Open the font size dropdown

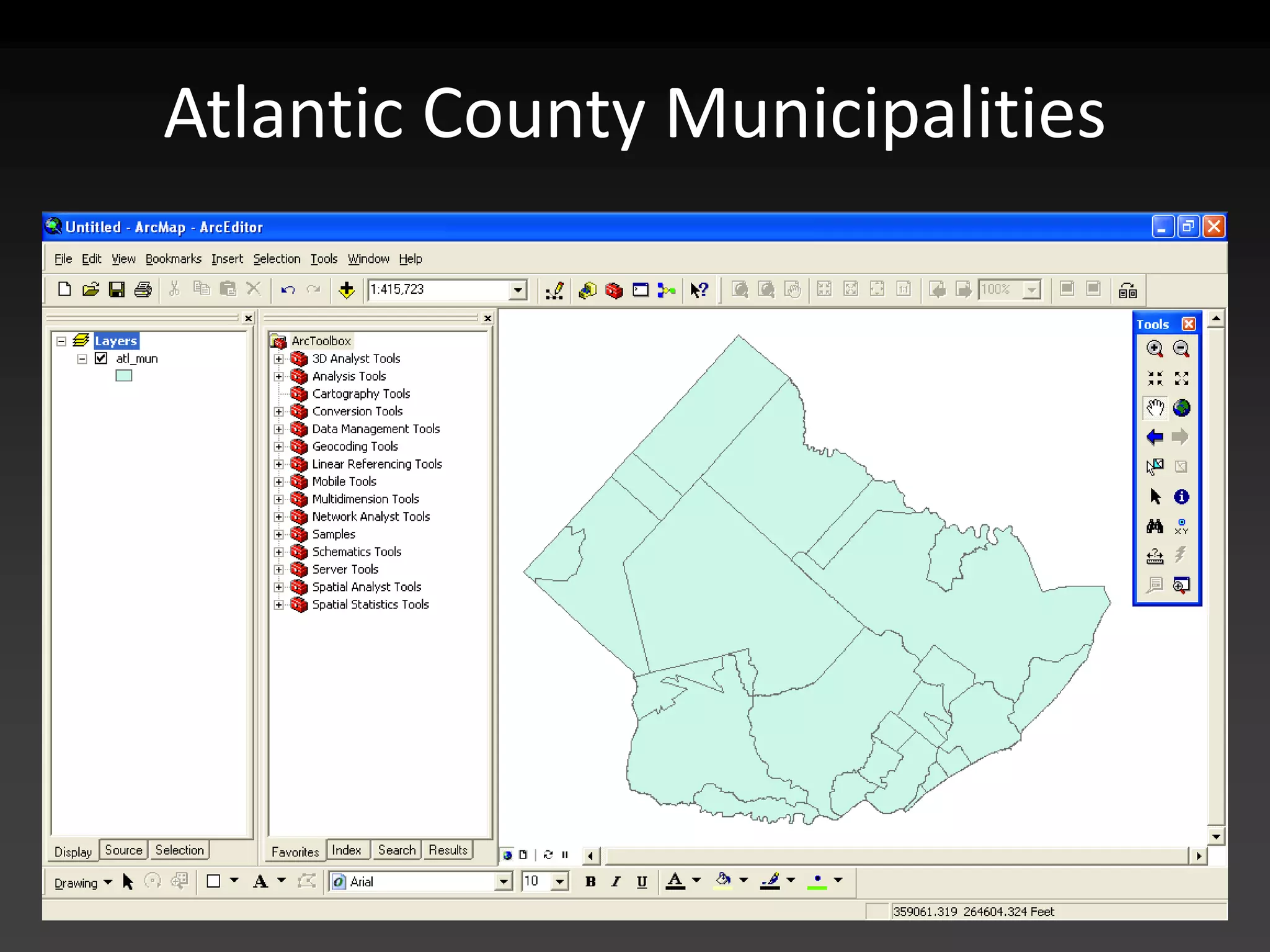(560, 881)
